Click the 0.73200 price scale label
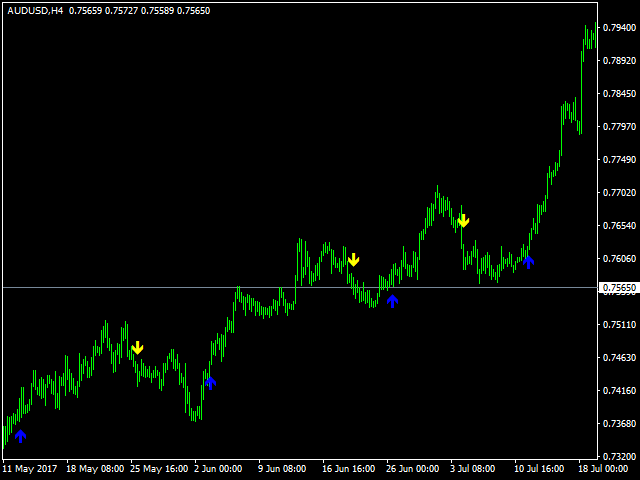 (619, 457)
